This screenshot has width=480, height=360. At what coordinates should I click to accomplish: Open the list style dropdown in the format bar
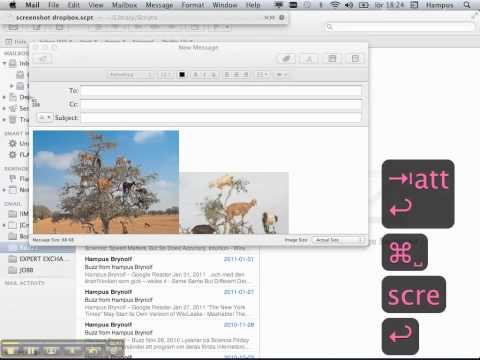[262, 75]
